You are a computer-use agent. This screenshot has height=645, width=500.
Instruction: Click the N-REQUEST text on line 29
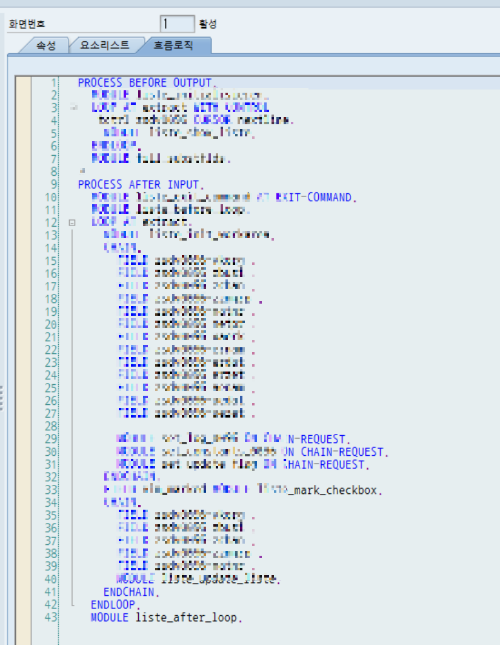coord(318,439)
